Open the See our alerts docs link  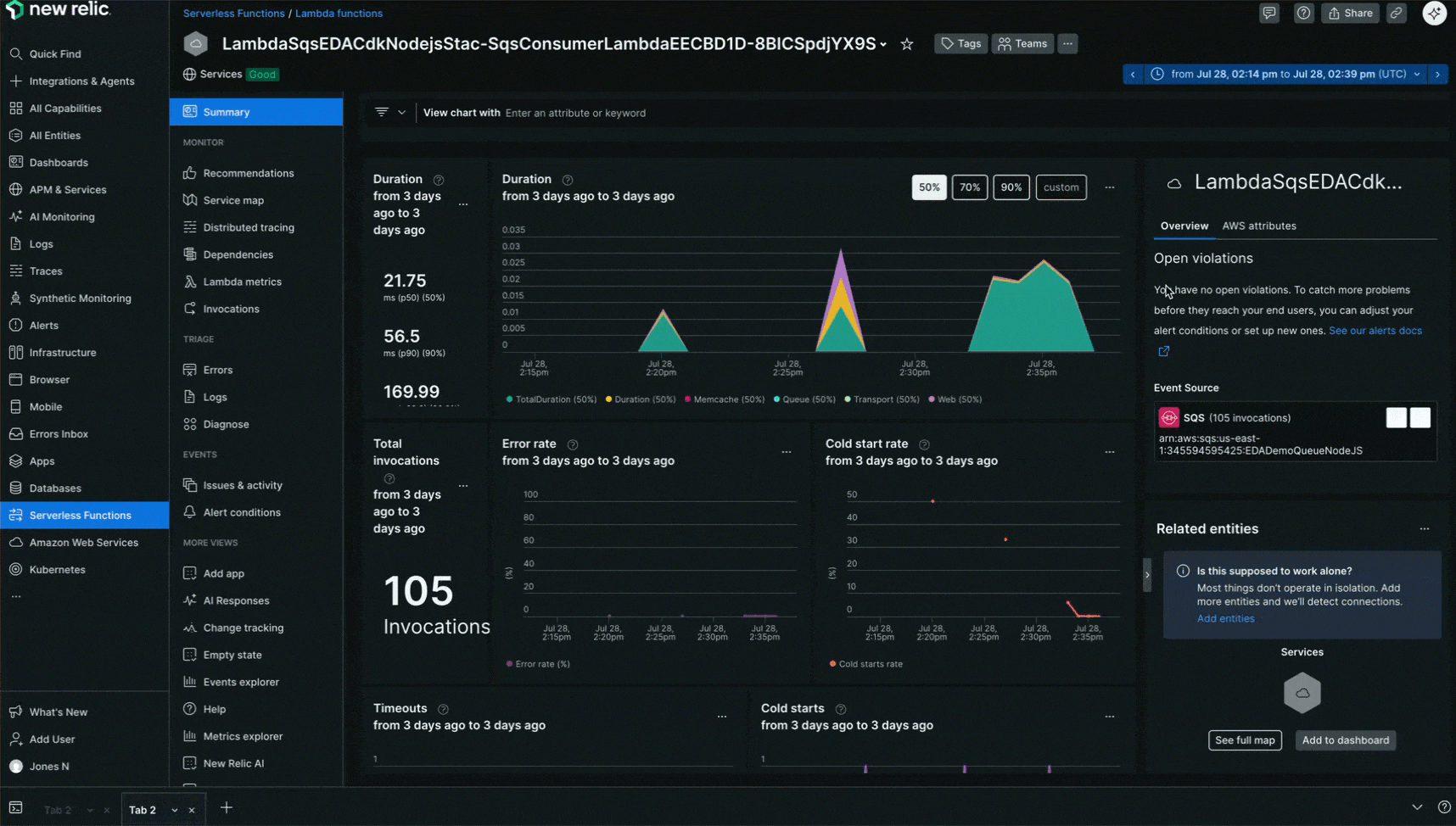pos(1375,330)
